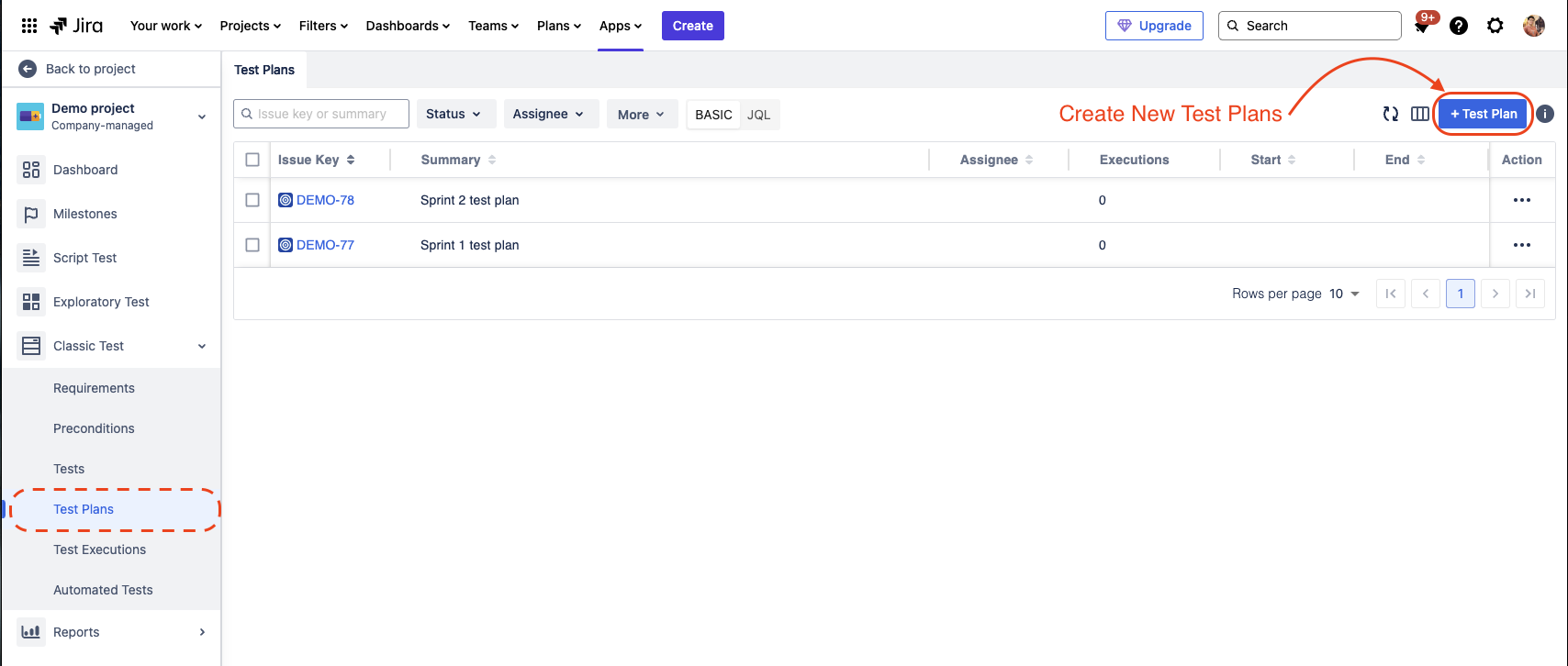Select Test Executions in the sidebar
1568x666 pixels.
(99, 549)
